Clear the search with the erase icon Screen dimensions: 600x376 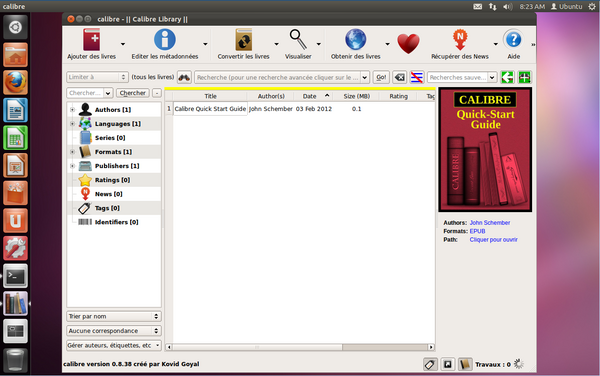click(x=399, y=77)
